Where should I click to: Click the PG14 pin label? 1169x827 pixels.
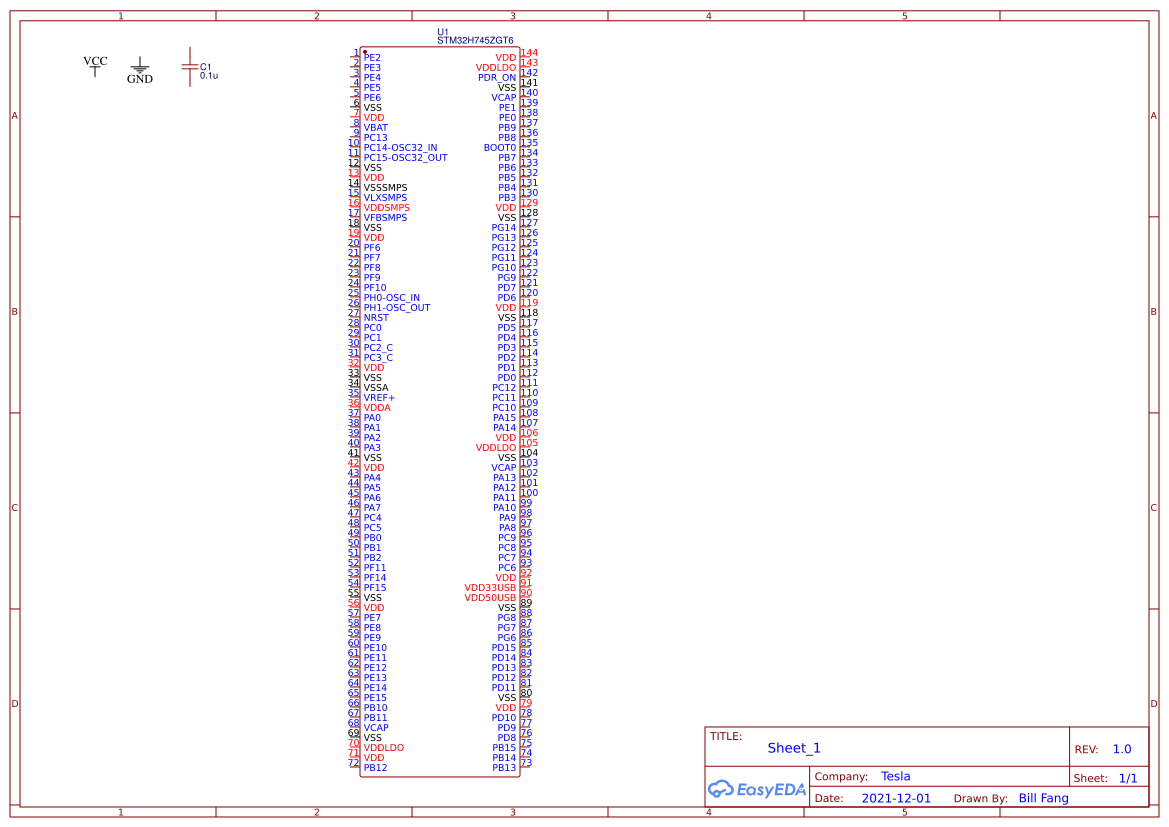pyautogui.click(x=503, y=227)
